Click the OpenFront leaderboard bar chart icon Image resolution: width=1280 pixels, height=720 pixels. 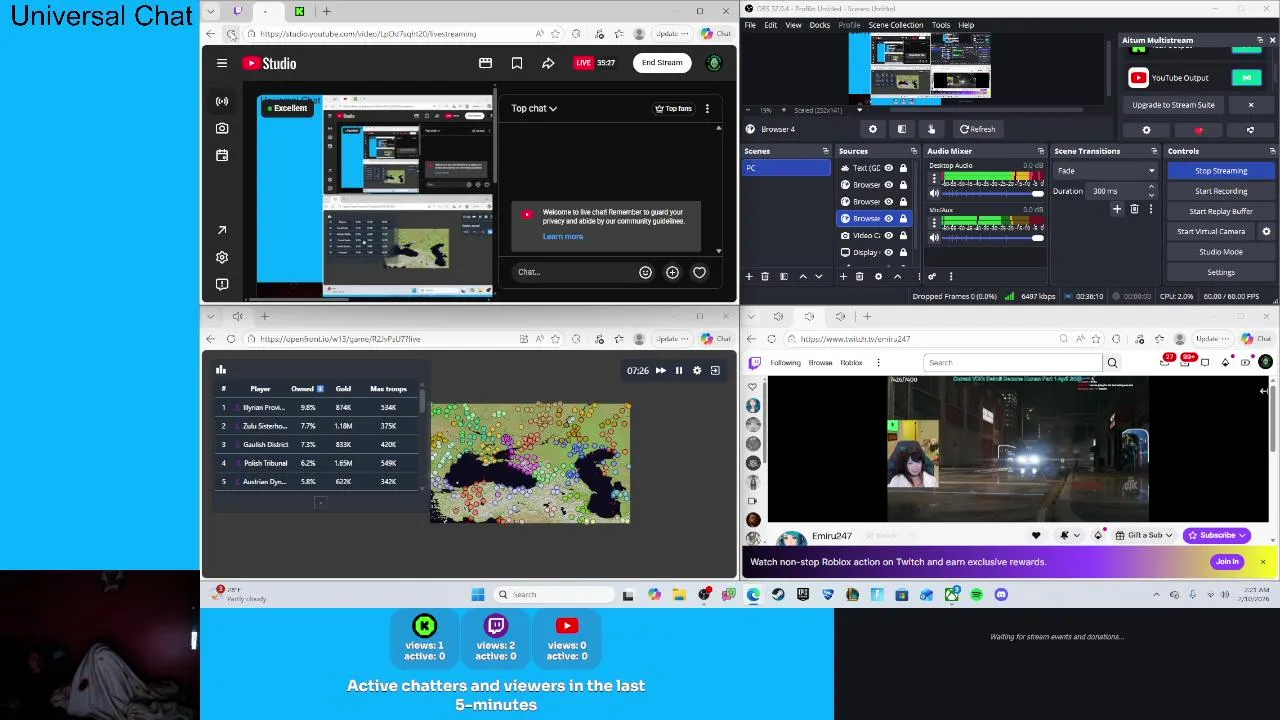coord(221,369)
